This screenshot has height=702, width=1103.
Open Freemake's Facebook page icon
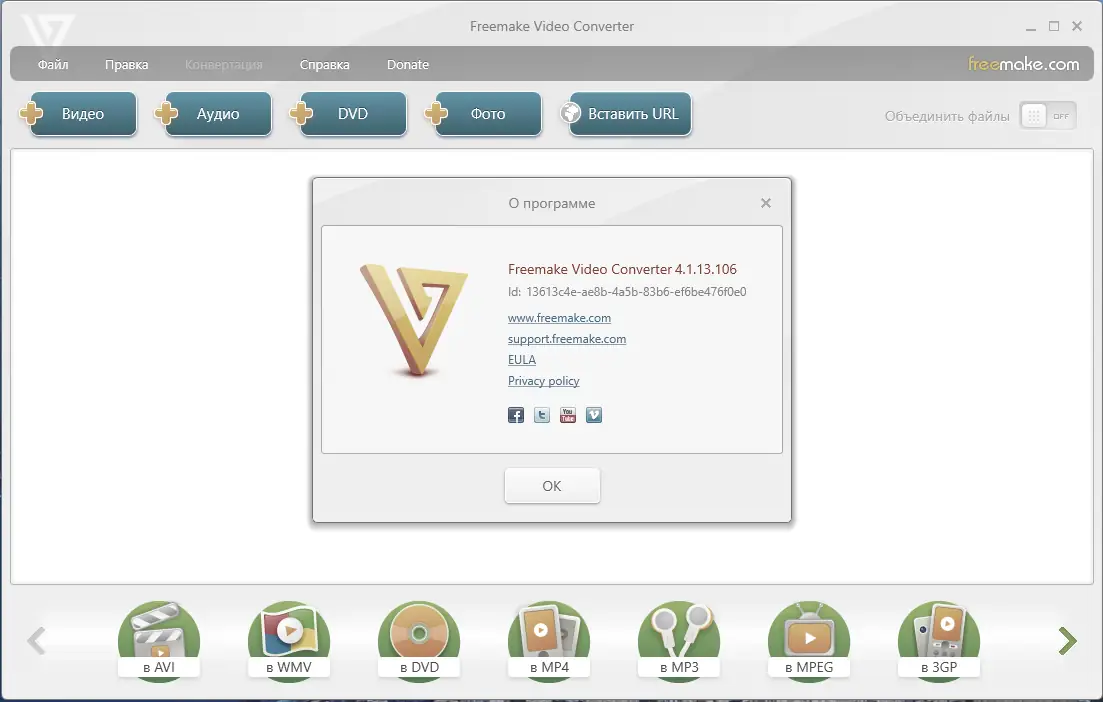[x=515, y=414]
